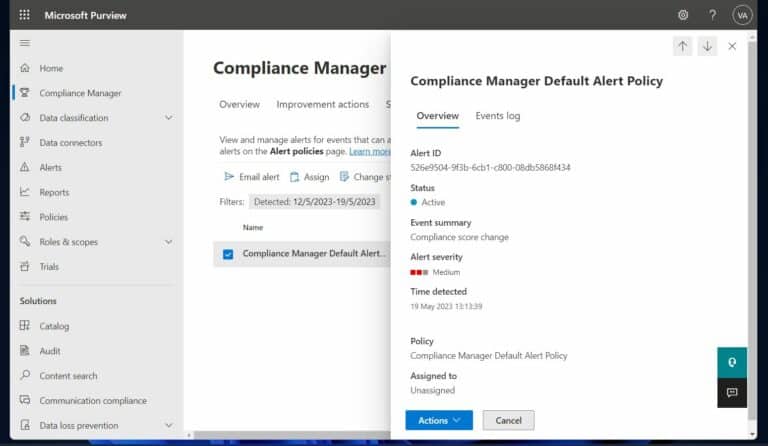The width and height of the screenshot is (768, 446).
Task: Click Email alert toolbar button
Action: coord(252,177)
